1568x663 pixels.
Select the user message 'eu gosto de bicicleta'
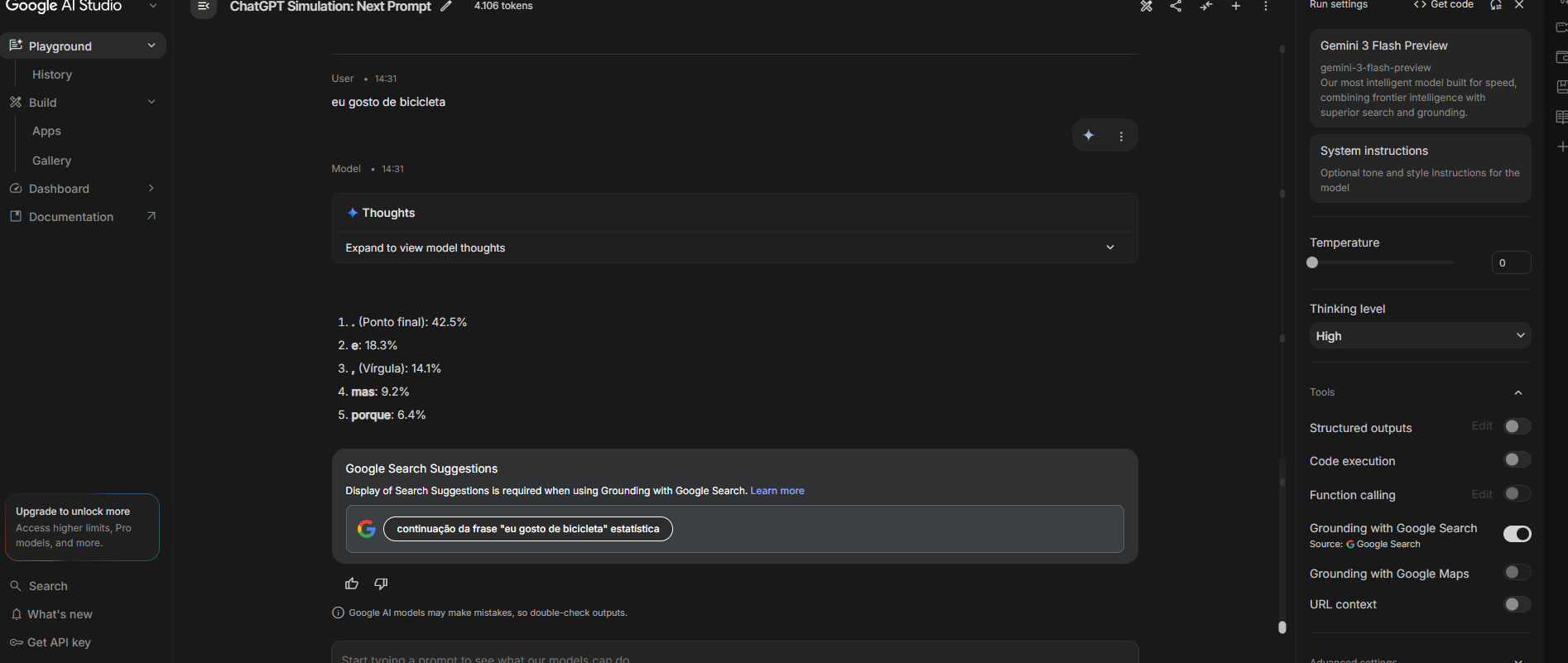[x=388, y=102]
